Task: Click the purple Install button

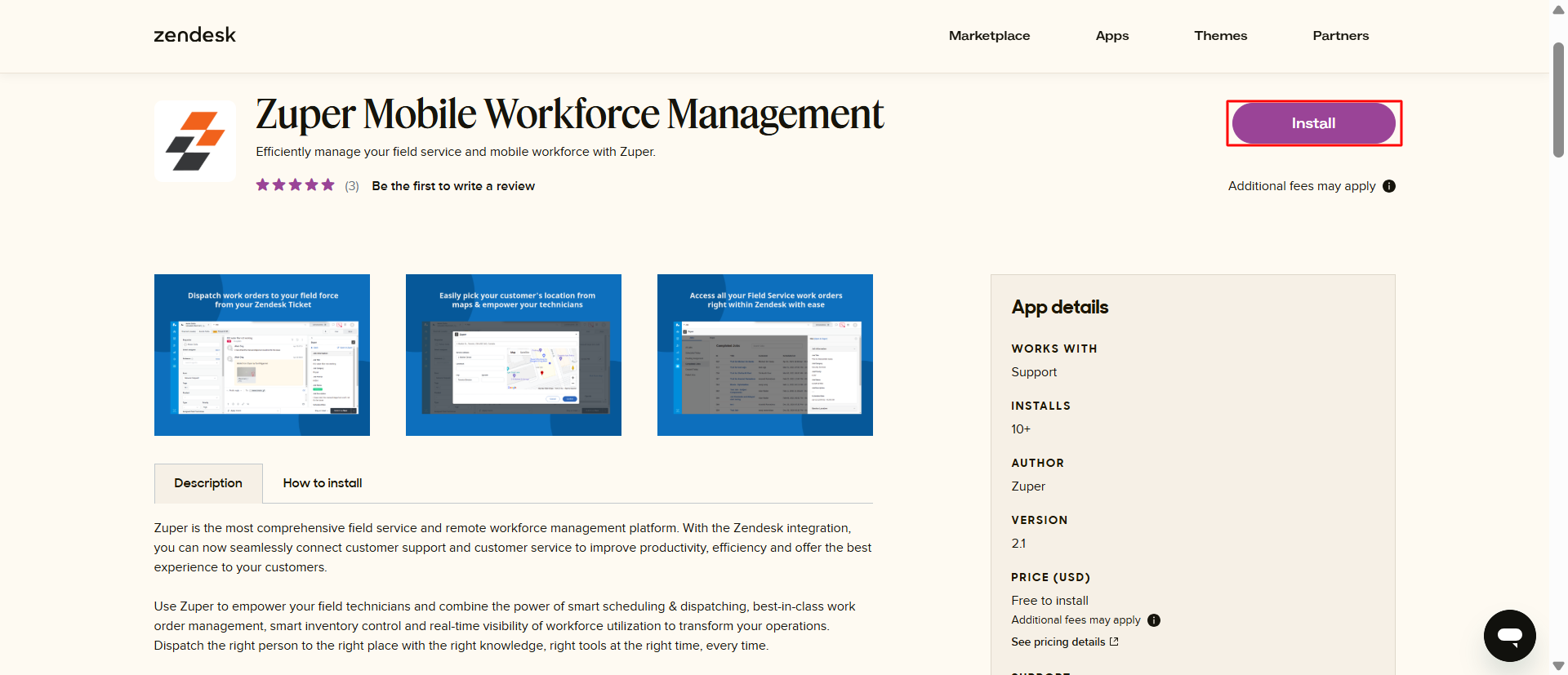Action: click(x=1313, y=123)
